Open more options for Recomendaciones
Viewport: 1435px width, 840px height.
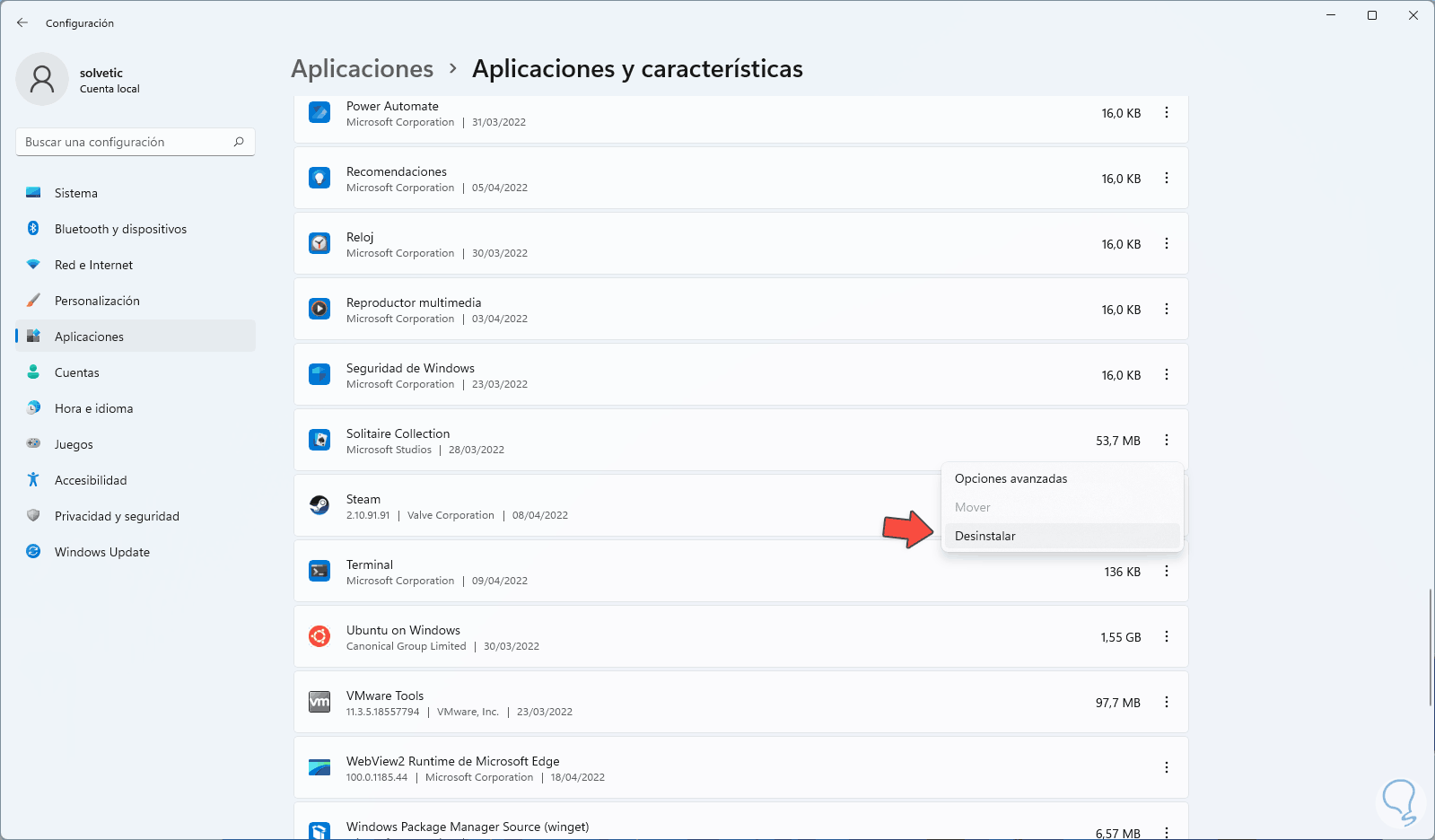point(1167,178)
